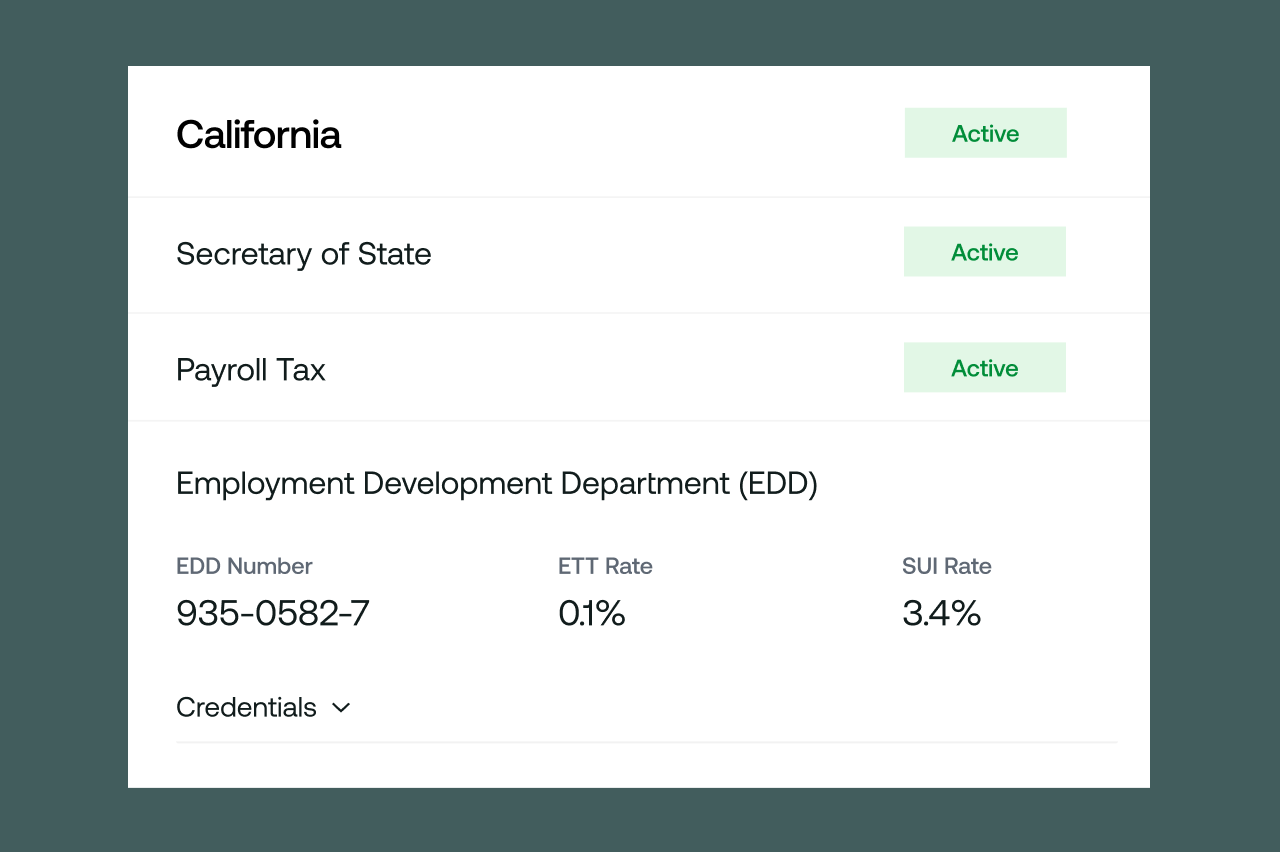The width and height of the screenshot is (1280, 852).
Task: Click the California state heading
Action: (x=258, y=134)
